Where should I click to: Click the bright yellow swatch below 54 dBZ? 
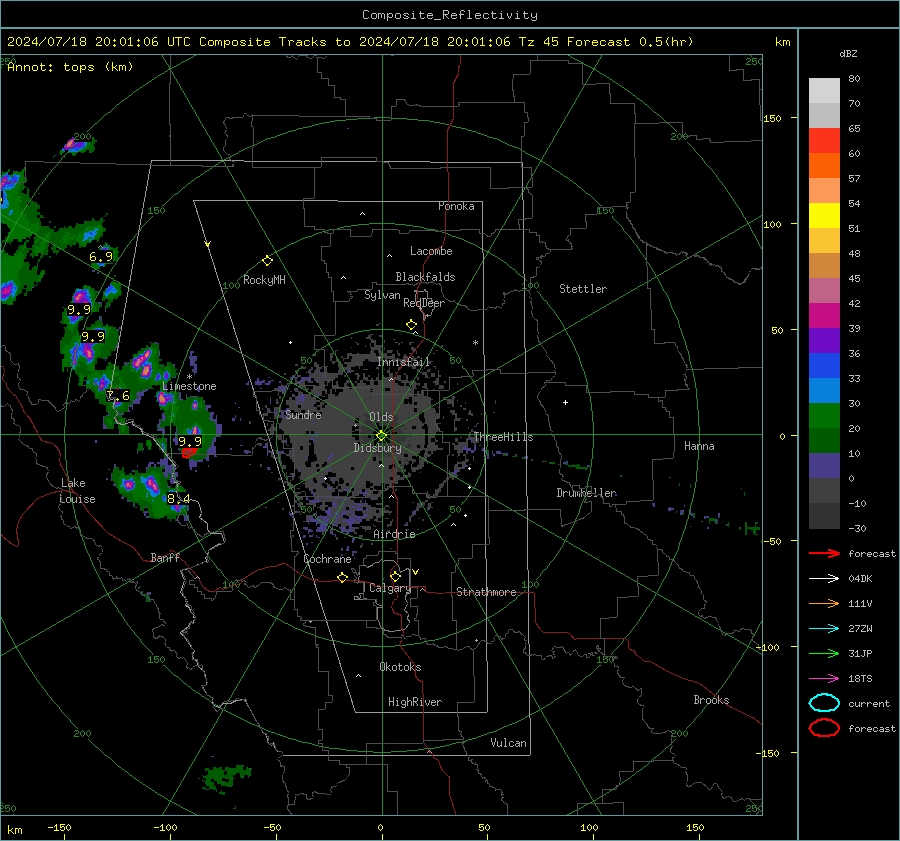(824, 216)
